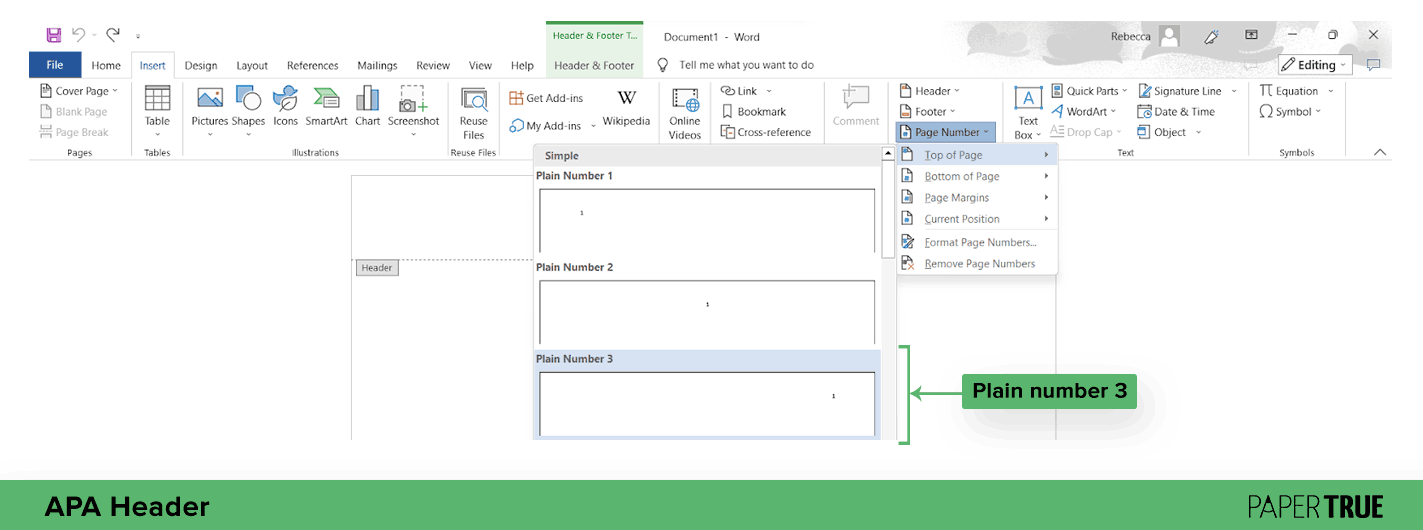
Task: Open Quick Parts menu
Action: pyautogui.click(x=1090, y=91)
